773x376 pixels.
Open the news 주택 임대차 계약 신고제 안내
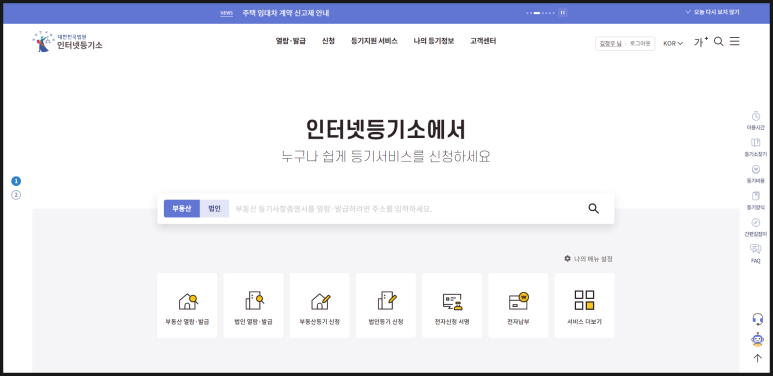pyautogui.click(x=285, y=13)
